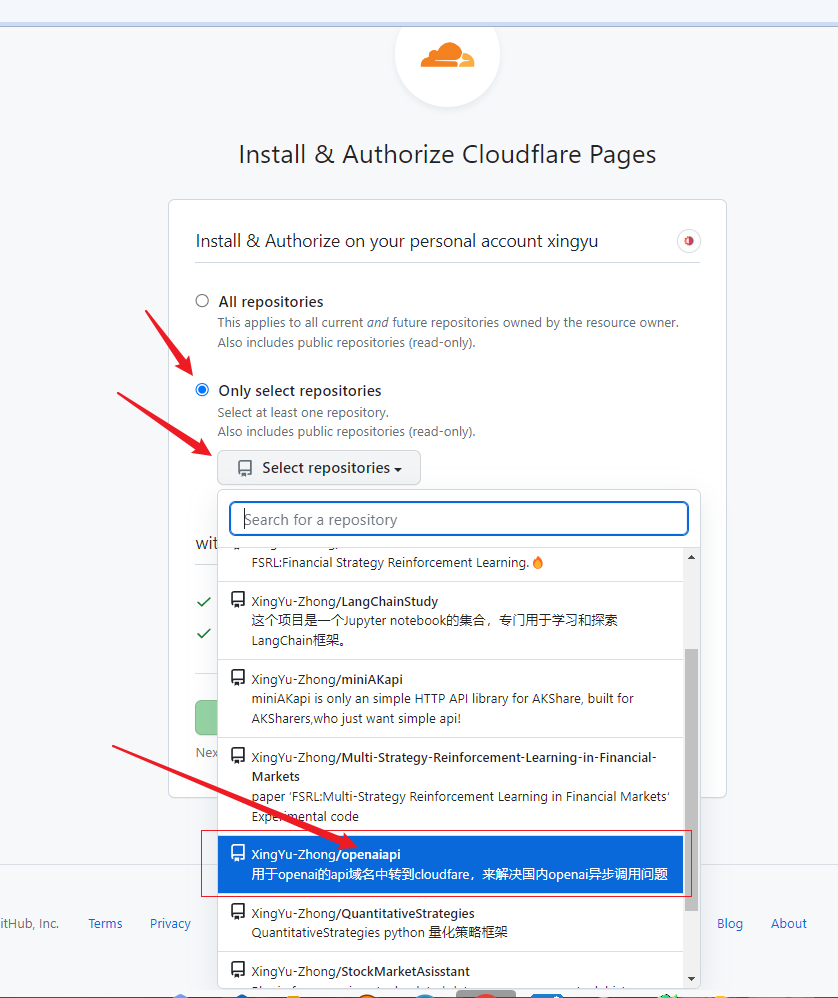Open the About footer link

pyautogui.click(x=789, y=924)
